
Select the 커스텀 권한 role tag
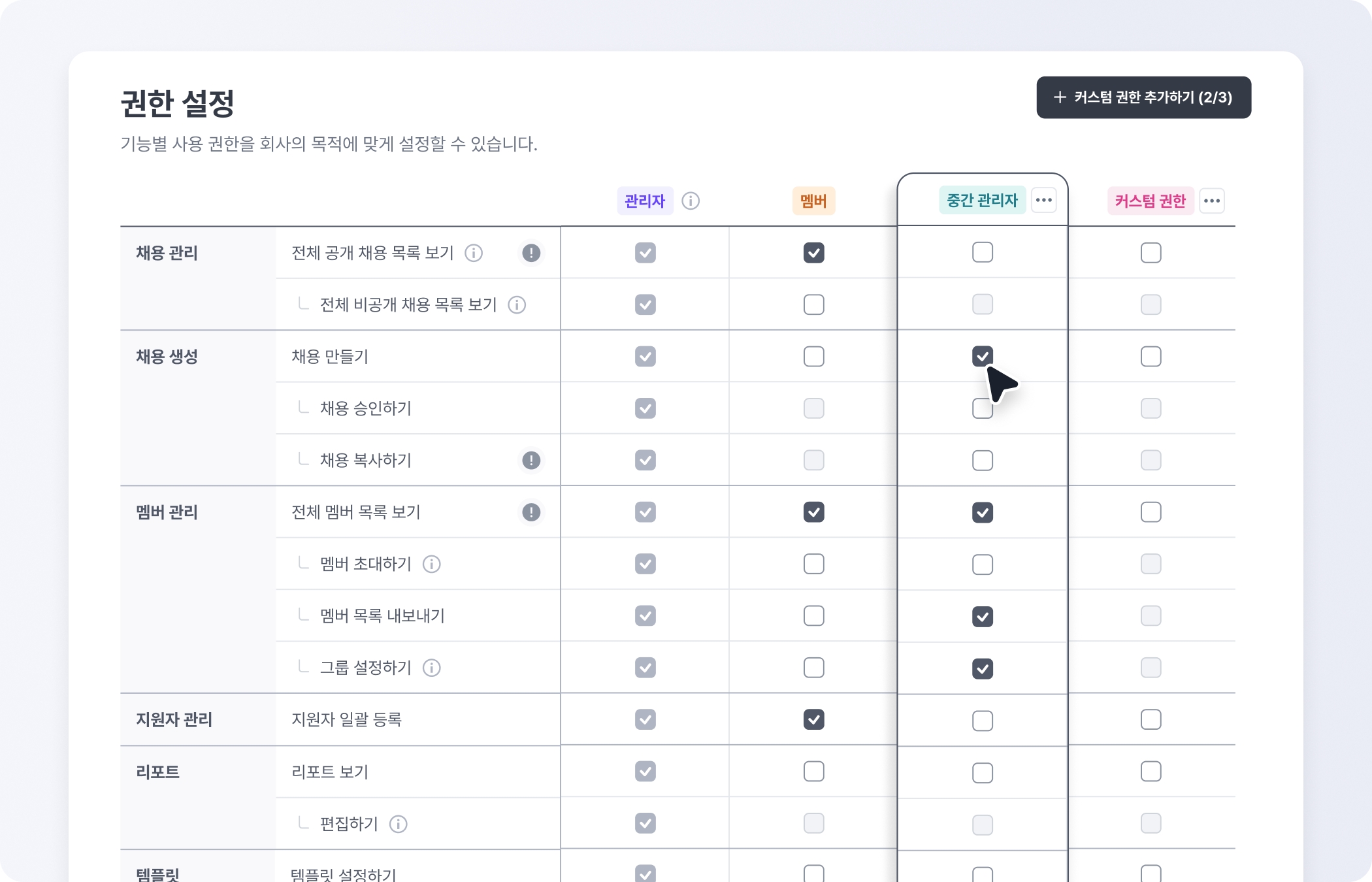point(1150,201)
